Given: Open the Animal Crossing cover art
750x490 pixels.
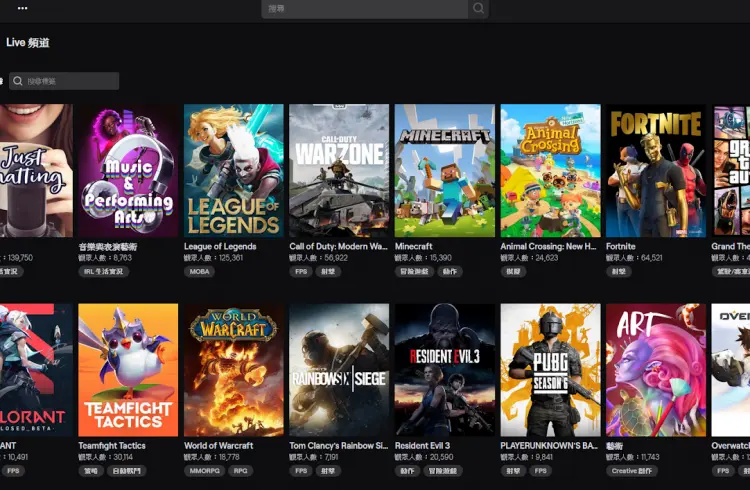Looking at the screenshot, I should click(550, 170).
